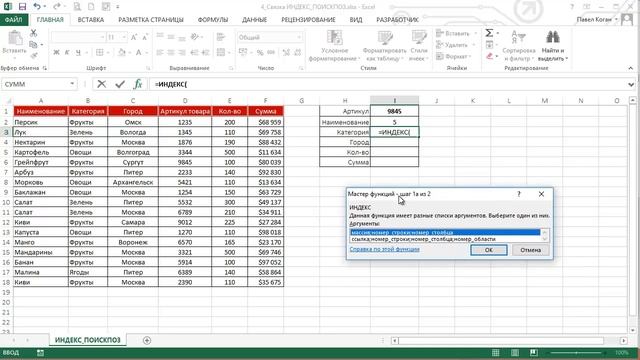Switch to Page Layout view in status bar

[x=515, y=353]
